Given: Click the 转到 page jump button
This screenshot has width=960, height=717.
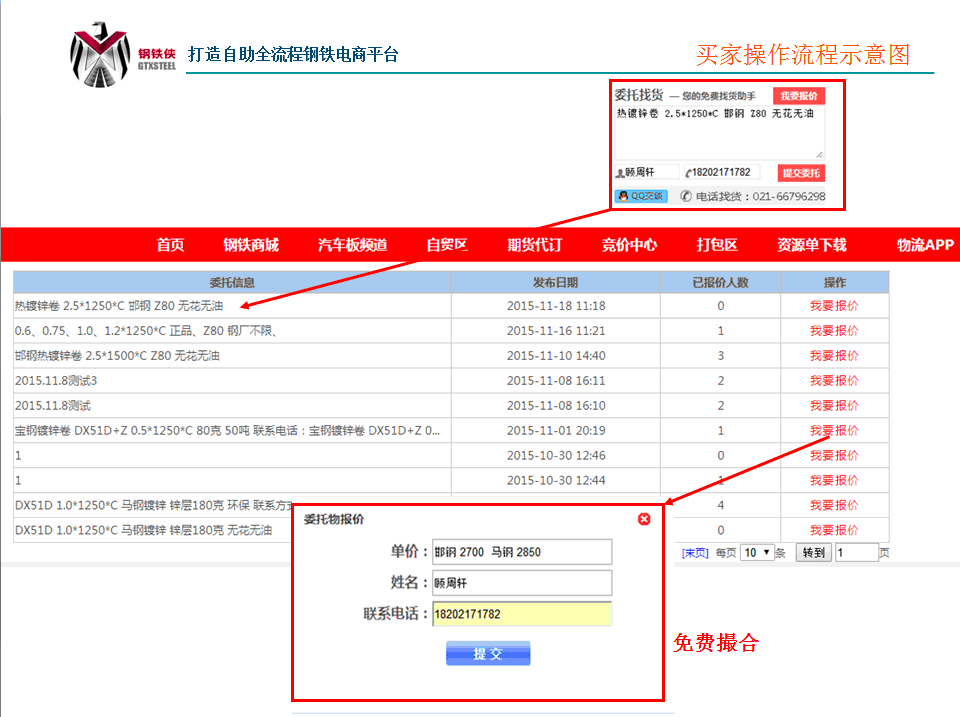Looking at the screenshot, I should pos(812,552).
